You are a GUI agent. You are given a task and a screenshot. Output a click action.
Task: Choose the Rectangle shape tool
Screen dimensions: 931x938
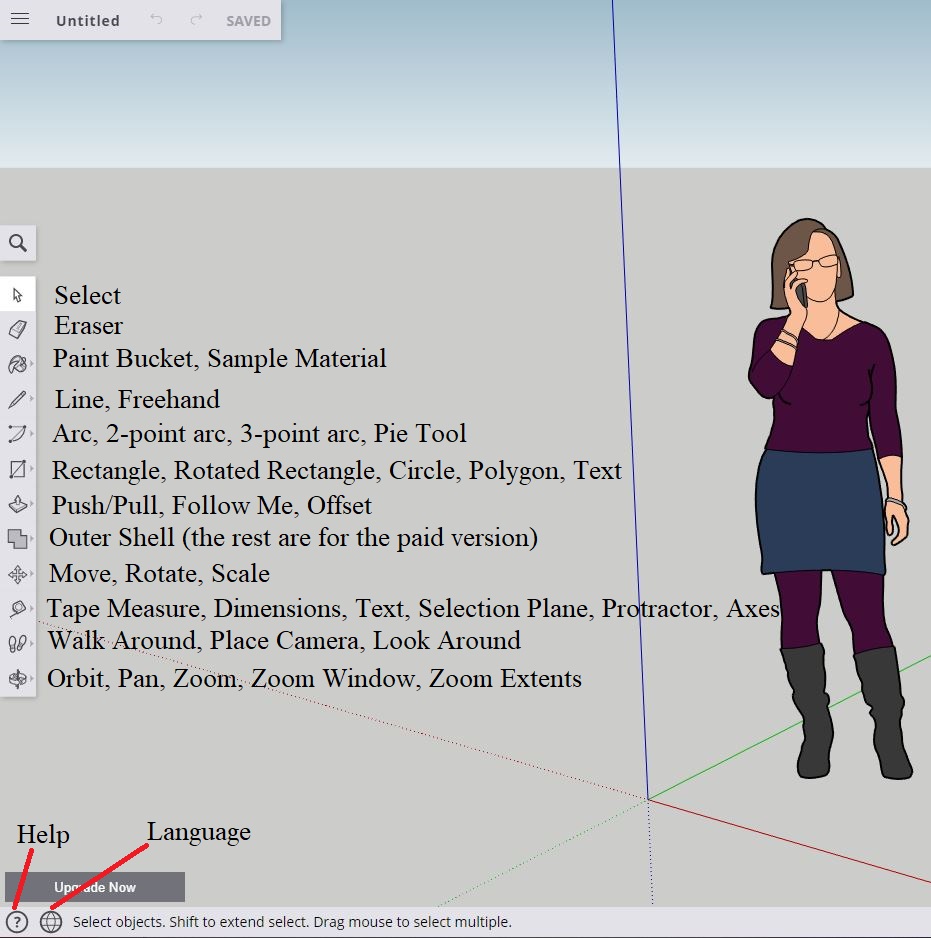18,469
